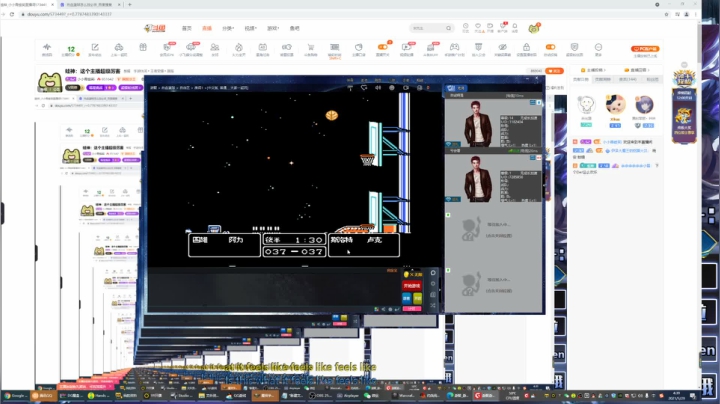This screenshot has width=720, height=404.
Task: Click the edit pencil icon in streamer toolbar
Action: click(x=95, y=47)
